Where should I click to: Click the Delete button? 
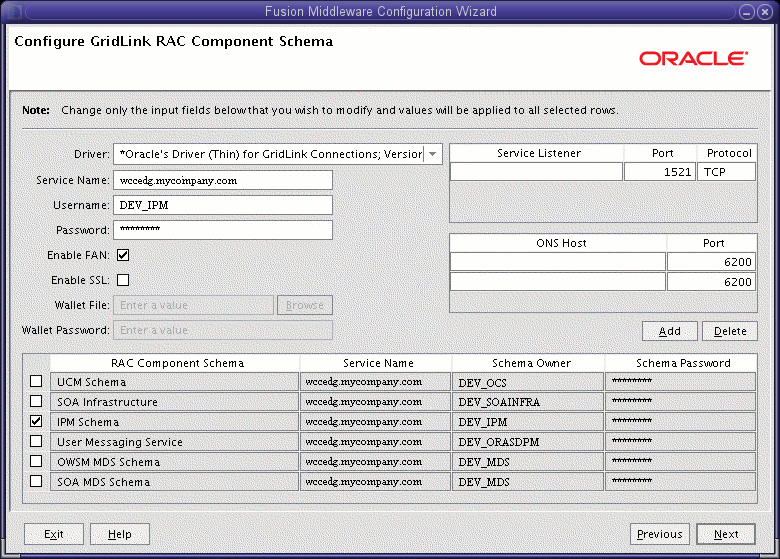click(730, 331)
